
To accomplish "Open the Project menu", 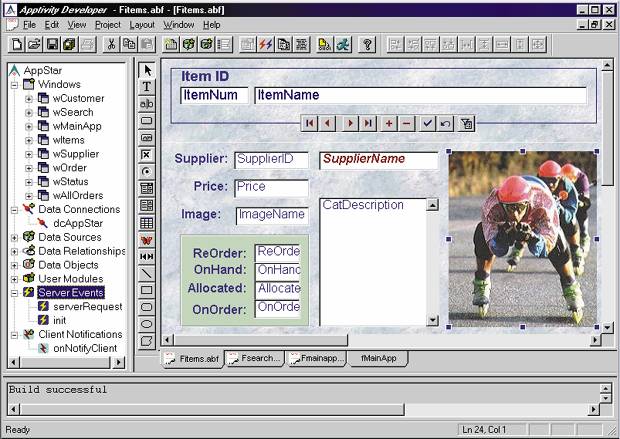I will point(108,24).
